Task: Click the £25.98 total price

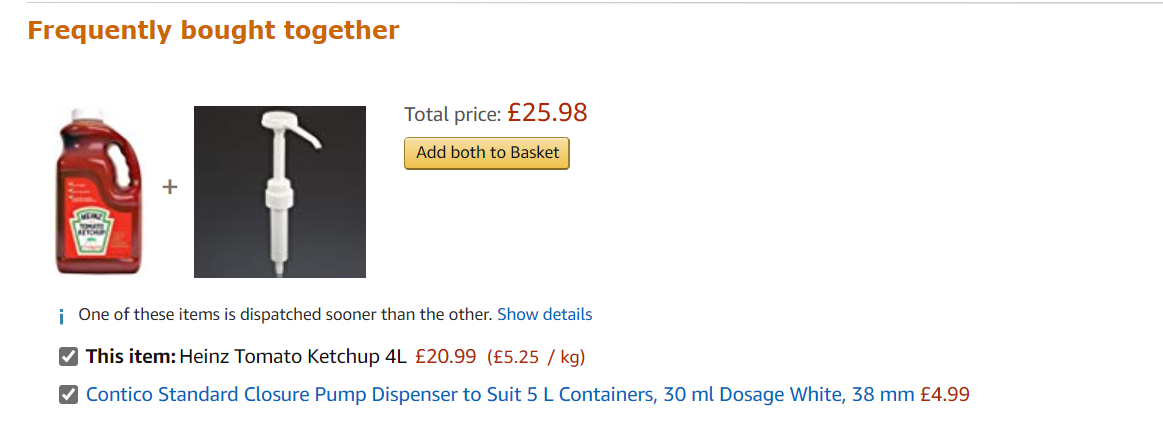Action: pyautogui.click(x=547, y=112)
